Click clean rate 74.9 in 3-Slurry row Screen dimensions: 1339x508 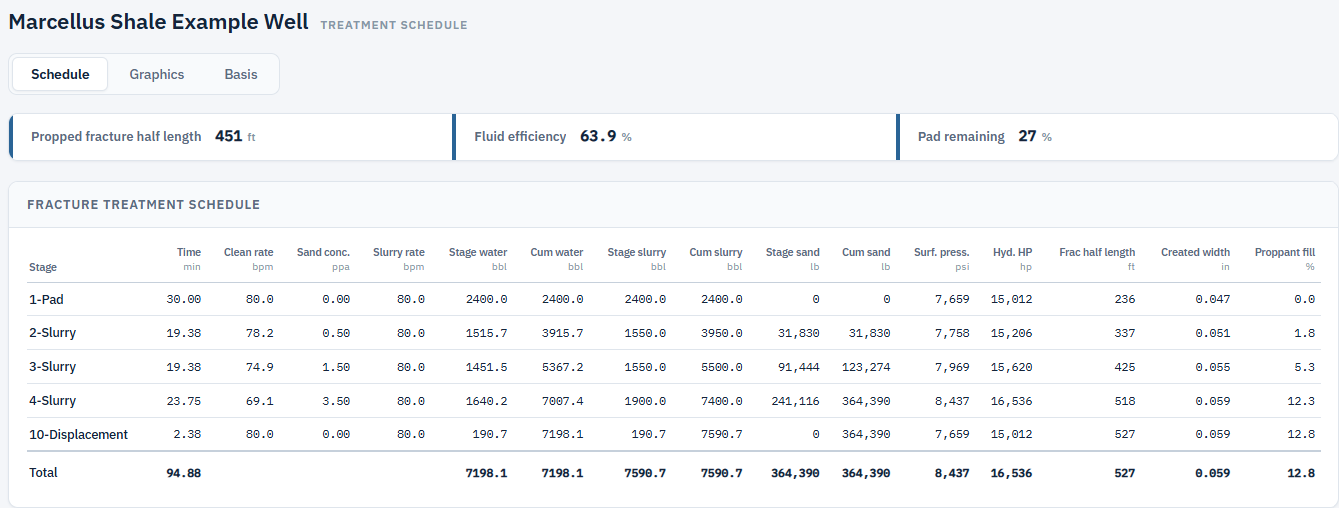coord(259,367)
